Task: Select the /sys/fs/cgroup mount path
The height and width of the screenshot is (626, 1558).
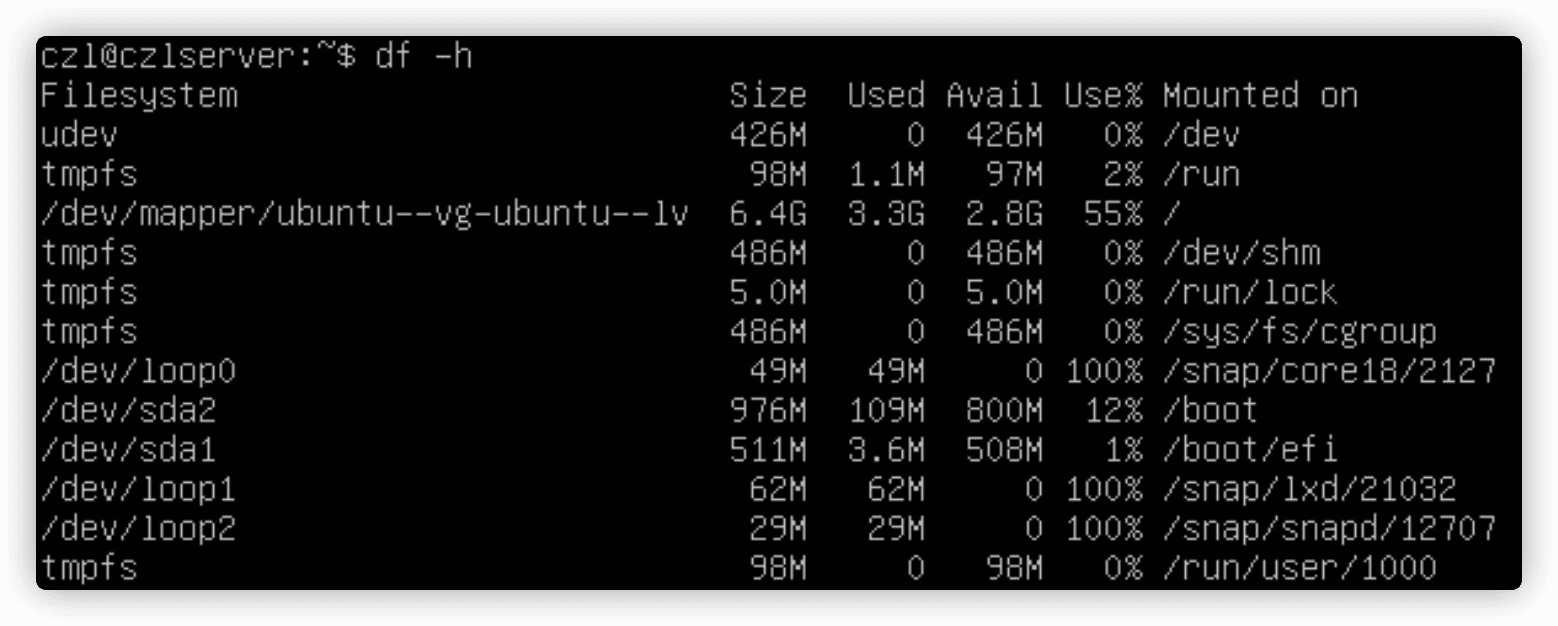Action: [1300, 332]
